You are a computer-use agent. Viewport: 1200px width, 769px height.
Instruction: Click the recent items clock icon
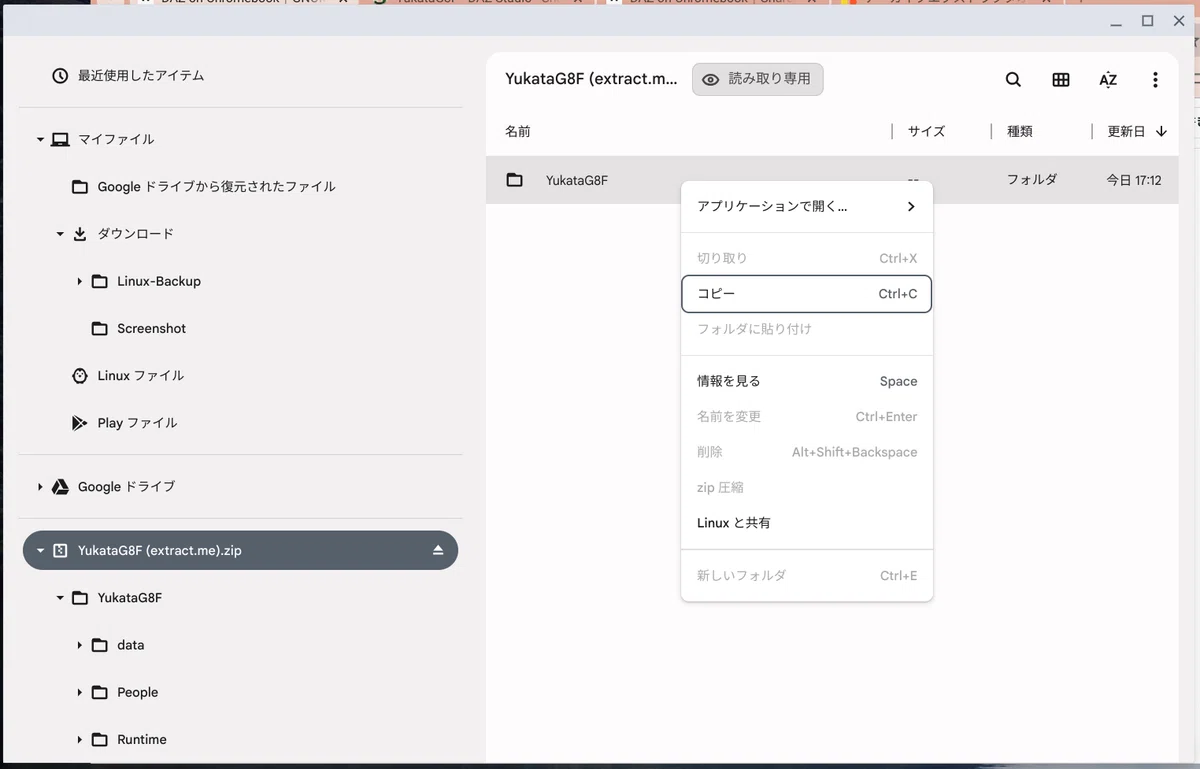(x=60, y=76)
